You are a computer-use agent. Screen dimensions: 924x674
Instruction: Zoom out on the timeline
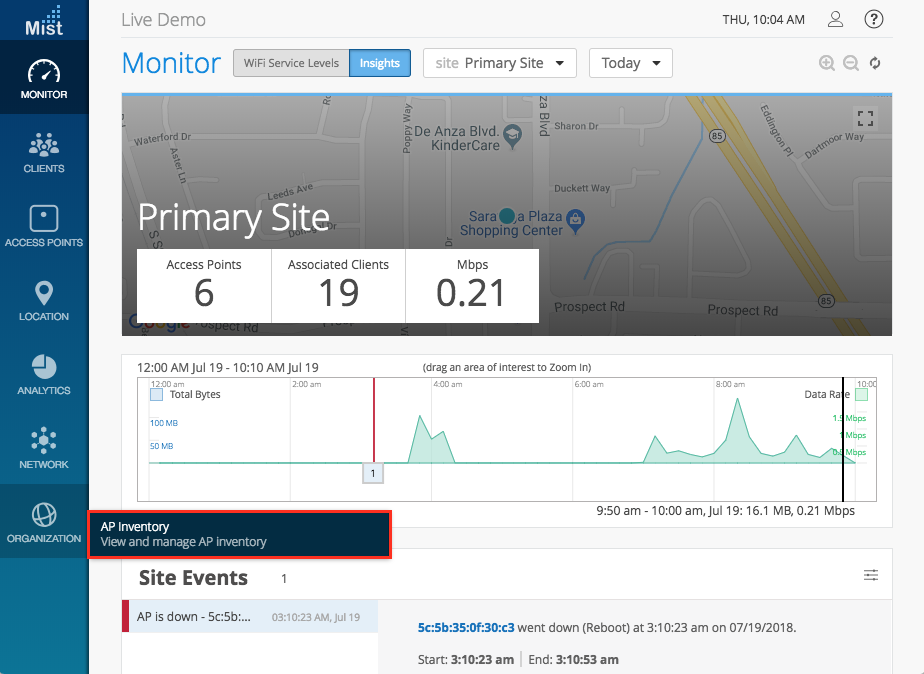[851, 63]
